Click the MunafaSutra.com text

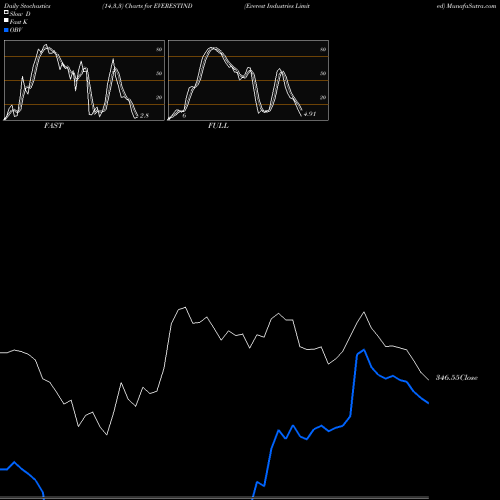(471, 6)
